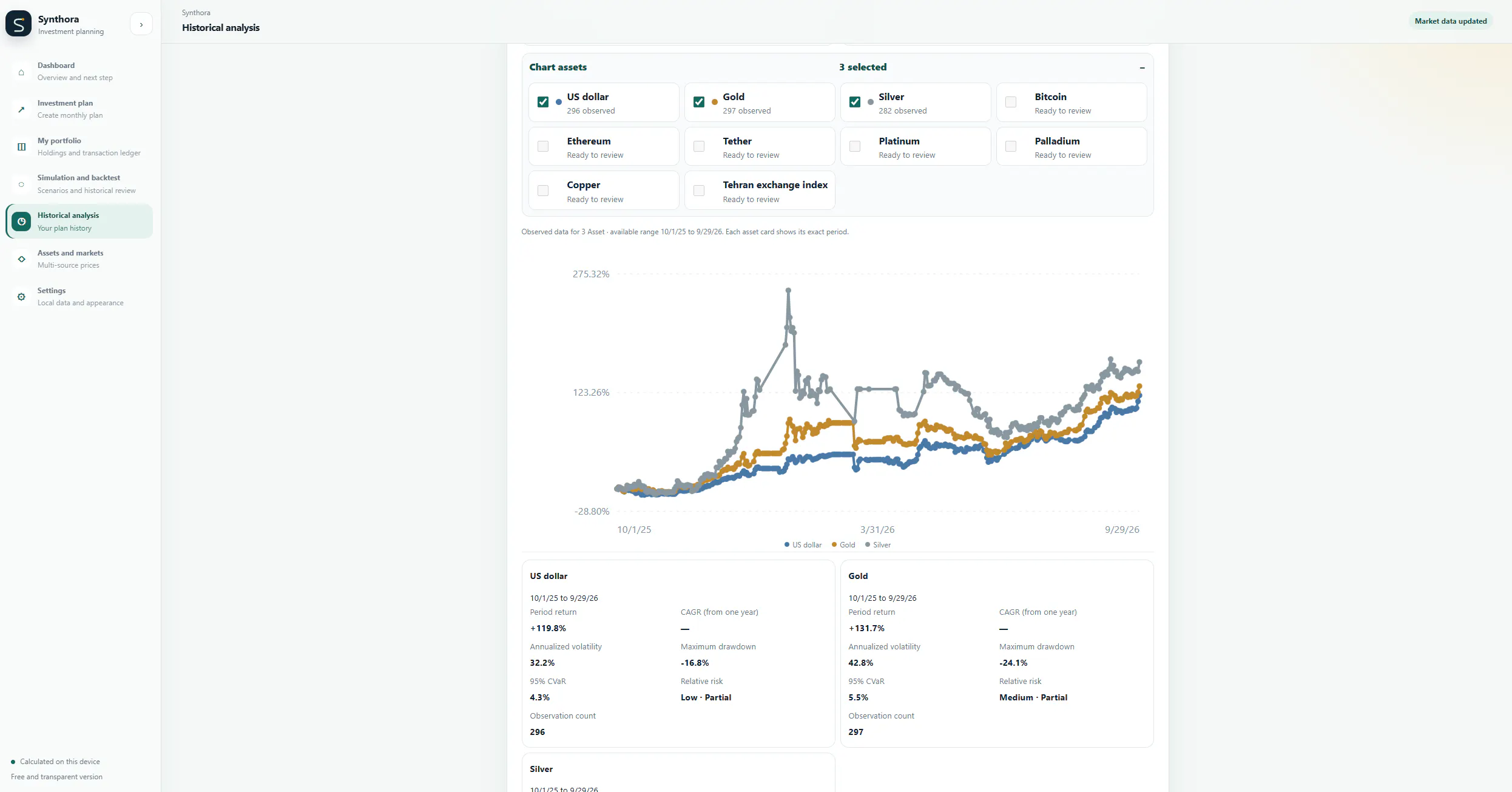Select the Historical analysis clock icon
The image size is (1512, 792).
(x=21, y=222)
